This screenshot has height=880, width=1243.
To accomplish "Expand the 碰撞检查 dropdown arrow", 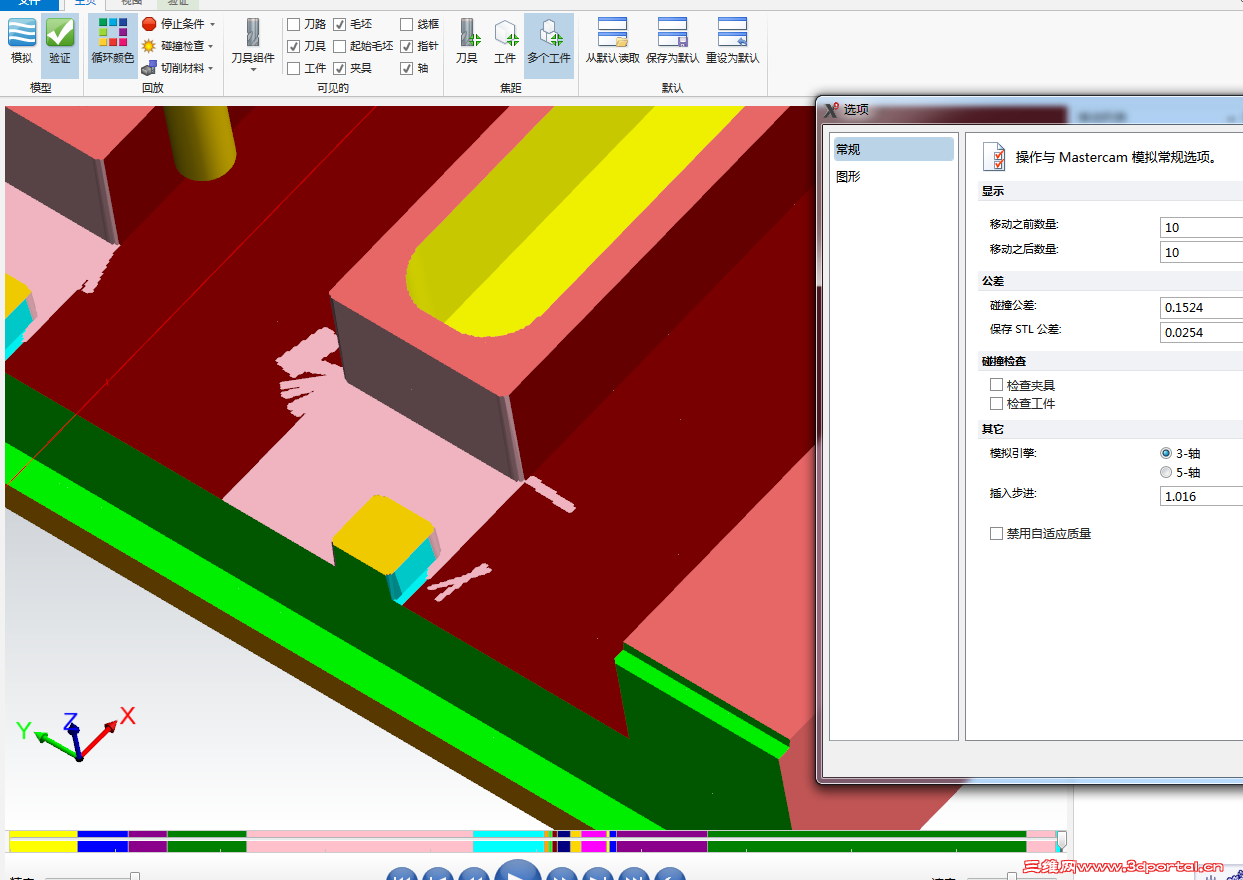I will 212,46.
